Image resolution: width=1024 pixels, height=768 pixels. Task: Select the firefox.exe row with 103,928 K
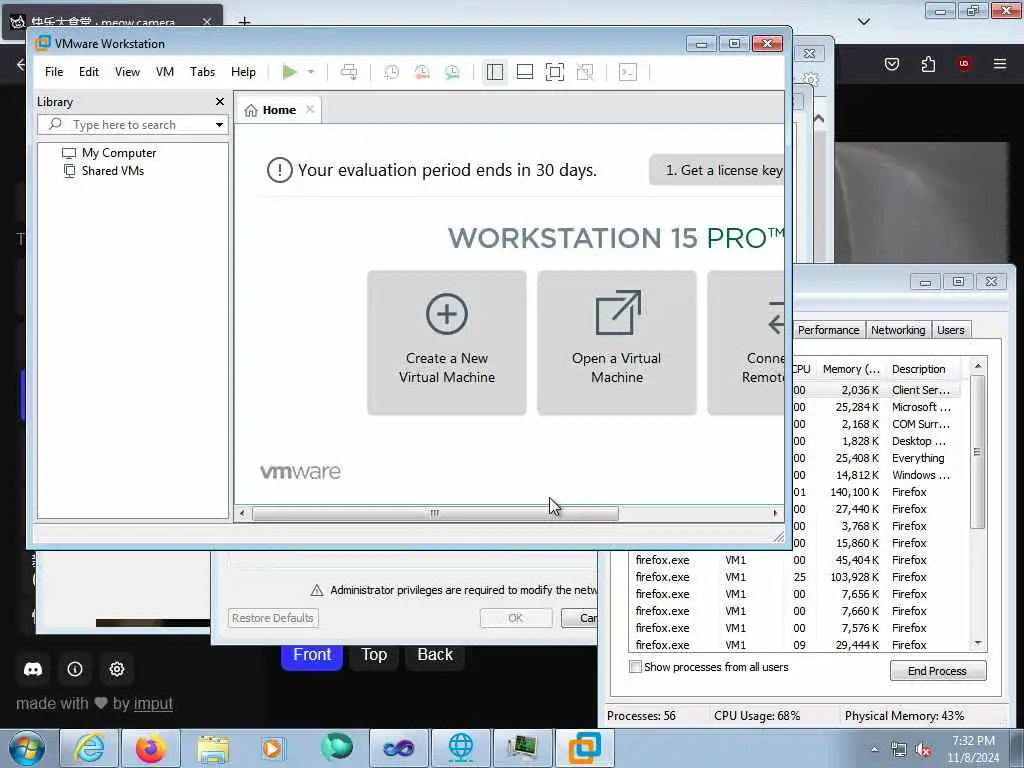793,577
